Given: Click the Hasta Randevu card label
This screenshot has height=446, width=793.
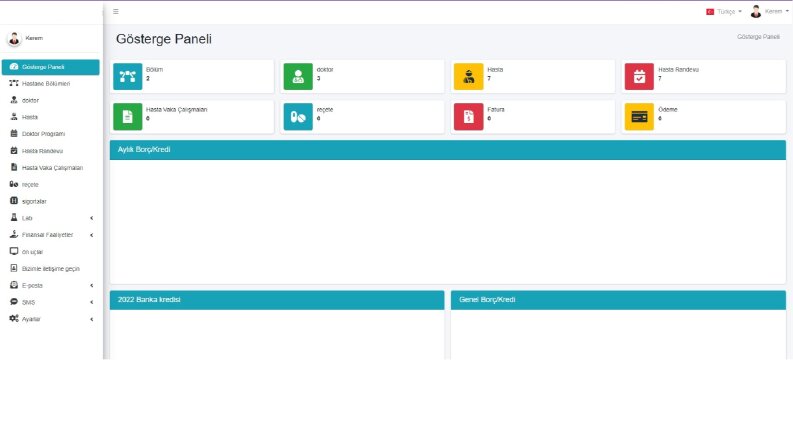Looking at the screenshot, I should (678, 69).
